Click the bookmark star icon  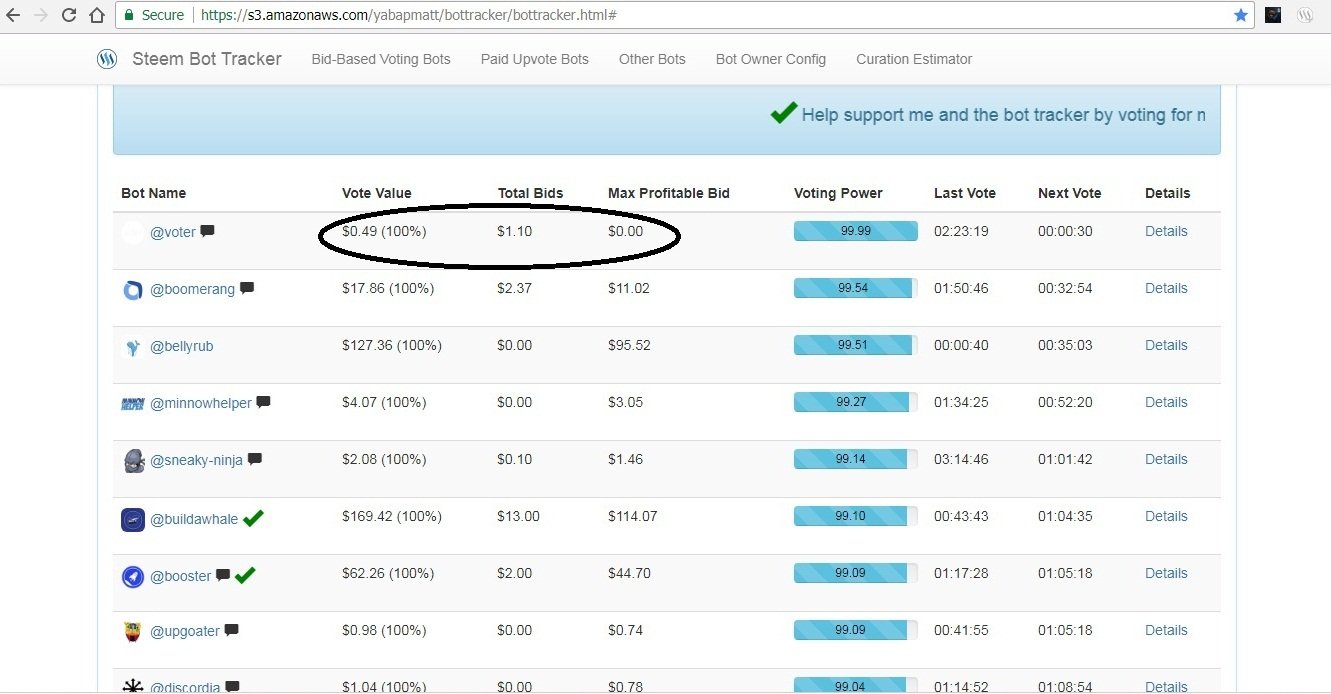point(1241,15)
